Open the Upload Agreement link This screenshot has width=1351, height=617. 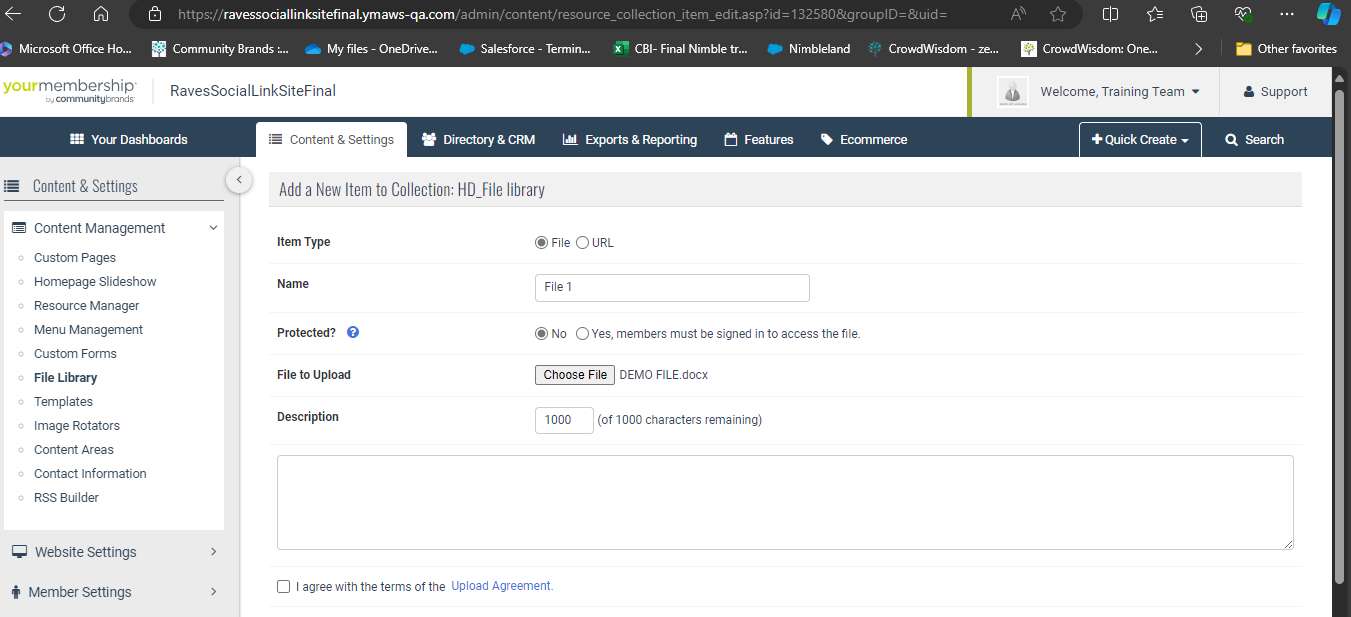502,586
